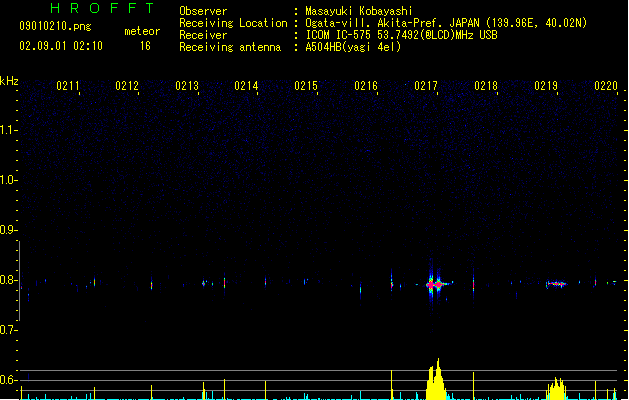Click the Receiving antenna label
The width and height of the screenshot is (629, 400).
click(x=230, y=47)
